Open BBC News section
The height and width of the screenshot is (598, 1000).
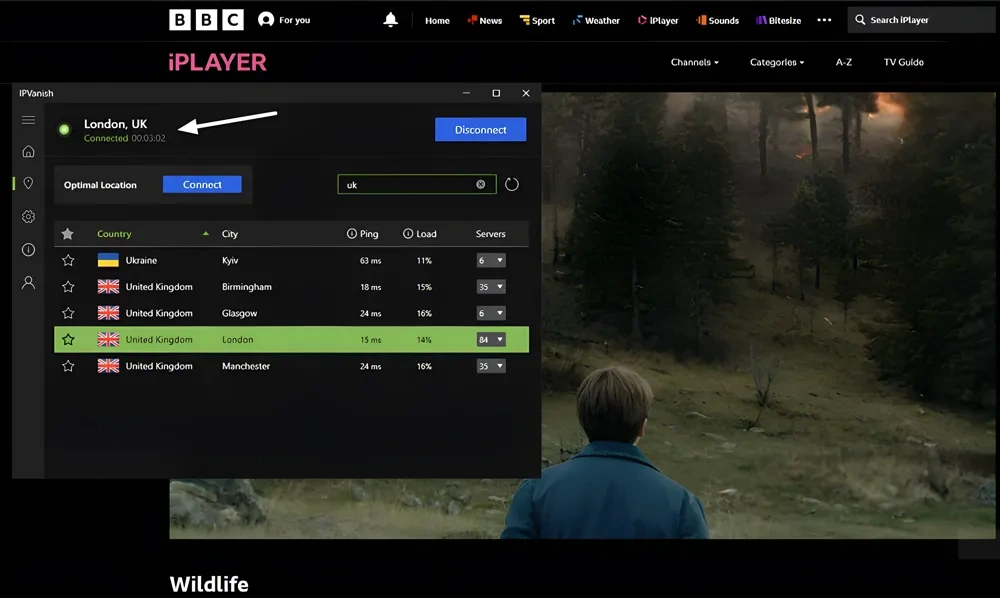(x=485, y=20)
